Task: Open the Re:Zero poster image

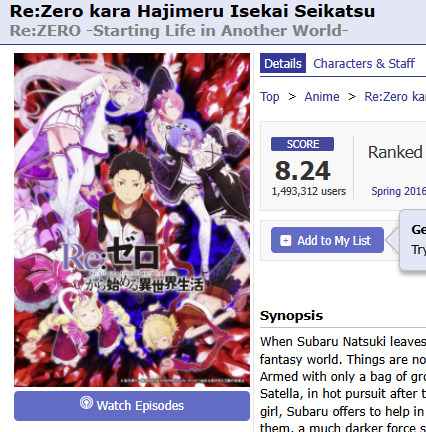Action: click(132, 220)
